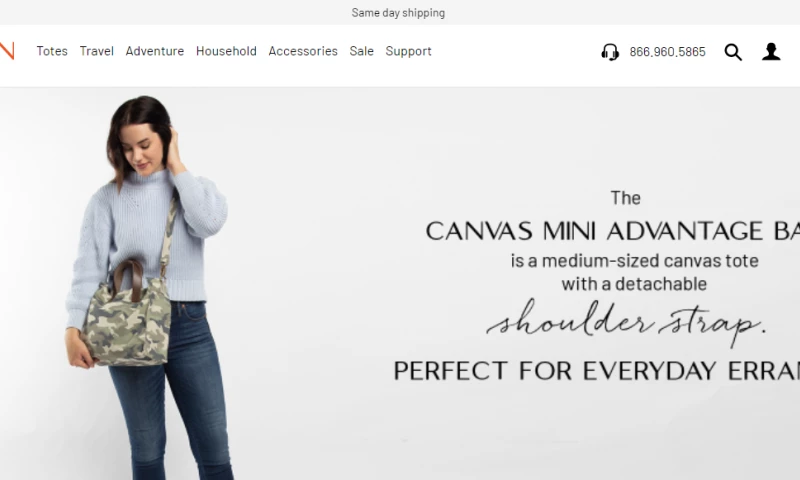Call the 866.960.5865 phone number link
This screenshot has width=800, height=480.
click(x=667, y=52)
